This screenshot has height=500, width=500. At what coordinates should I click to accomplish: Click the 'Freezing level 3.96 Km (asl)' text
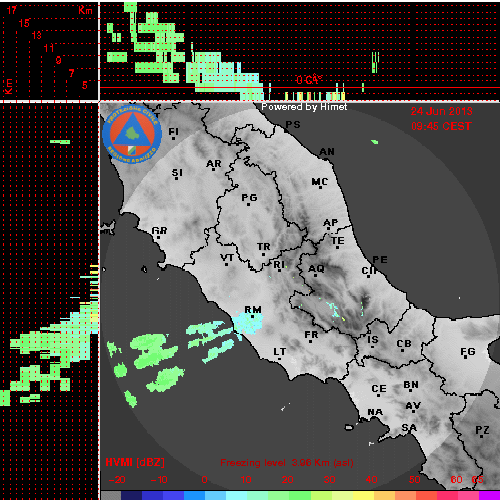click(x=287, y=463)
